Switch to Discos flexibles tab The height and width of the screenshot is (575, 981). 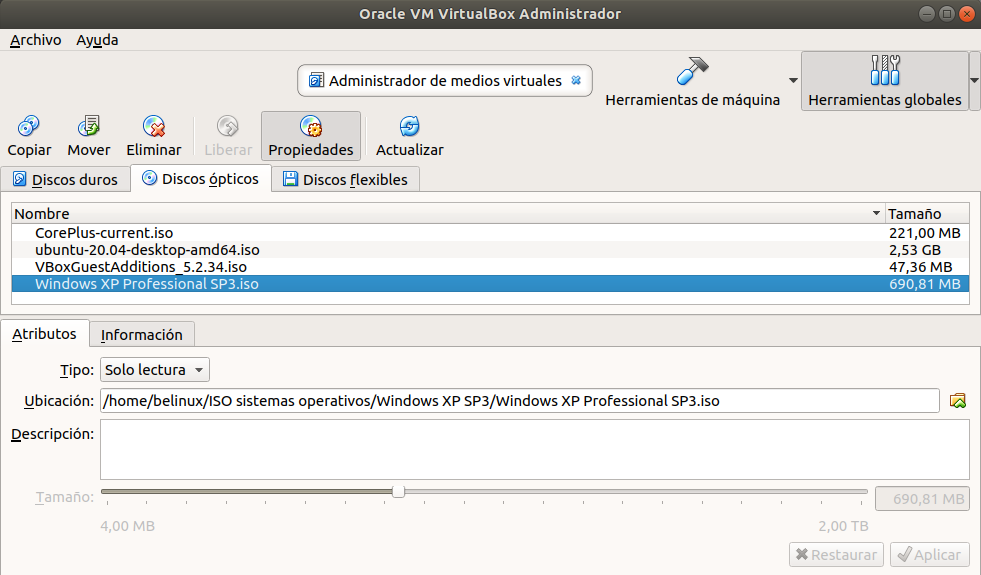(345, 180)
